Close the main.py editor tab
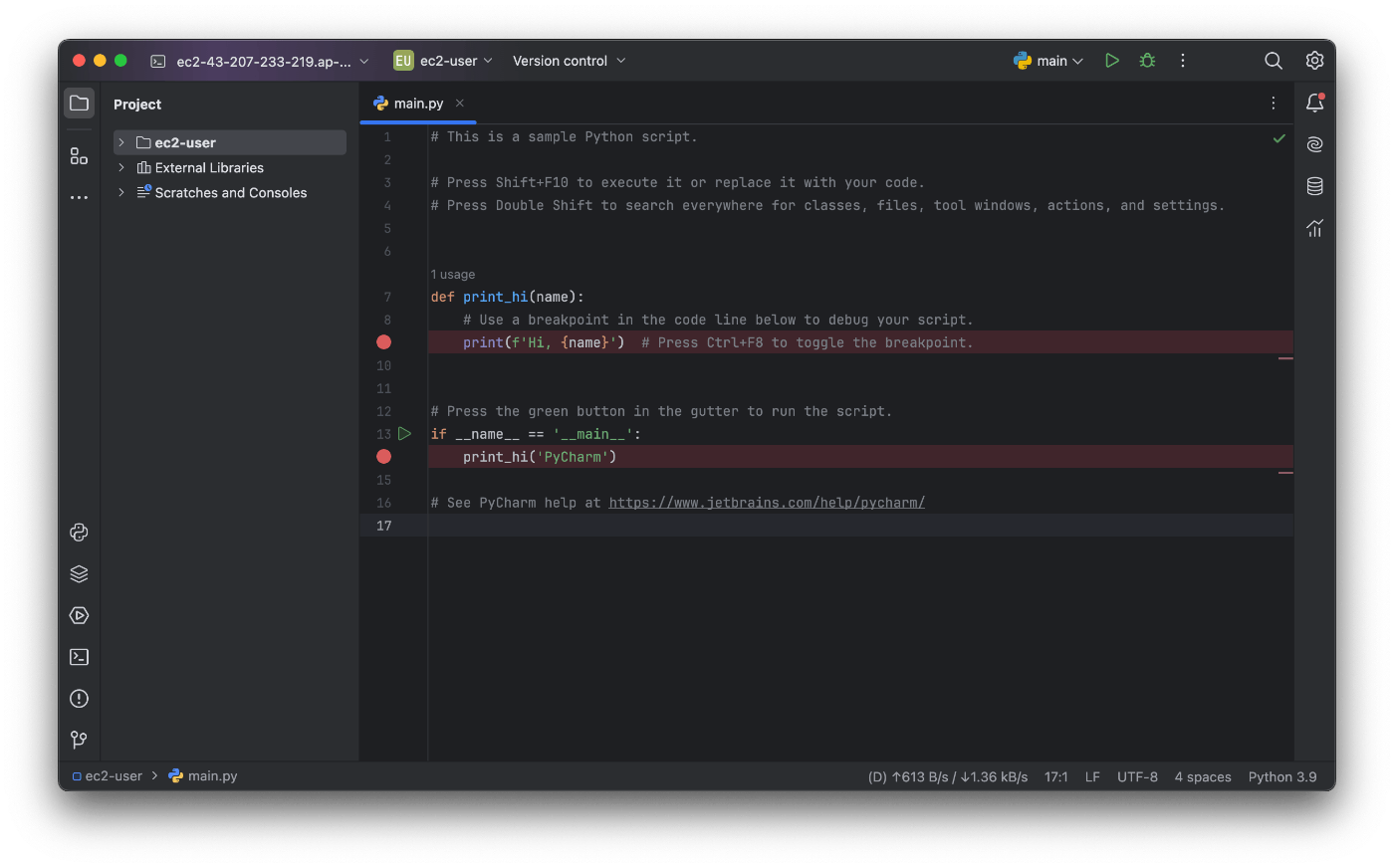 click(x=460, y=104)
